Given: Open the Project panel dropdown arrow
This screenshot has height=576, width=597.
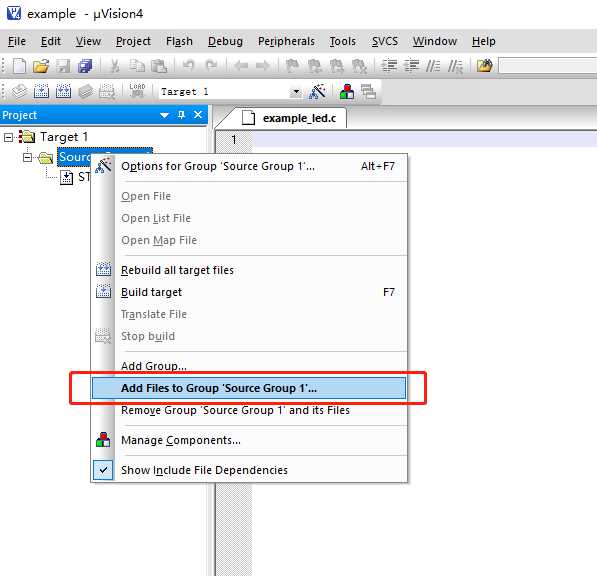Looking at the screenshot, I should coord(164,115).
